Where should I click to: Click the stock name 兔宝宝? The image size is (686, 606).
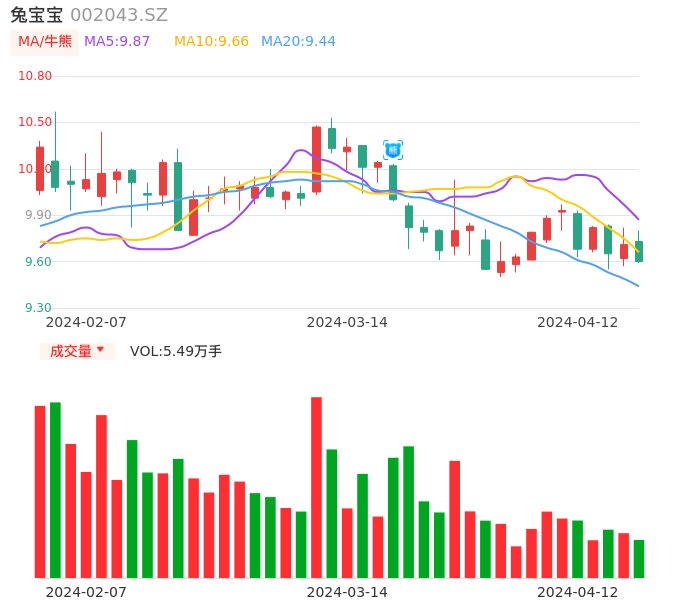coord(37,15)
